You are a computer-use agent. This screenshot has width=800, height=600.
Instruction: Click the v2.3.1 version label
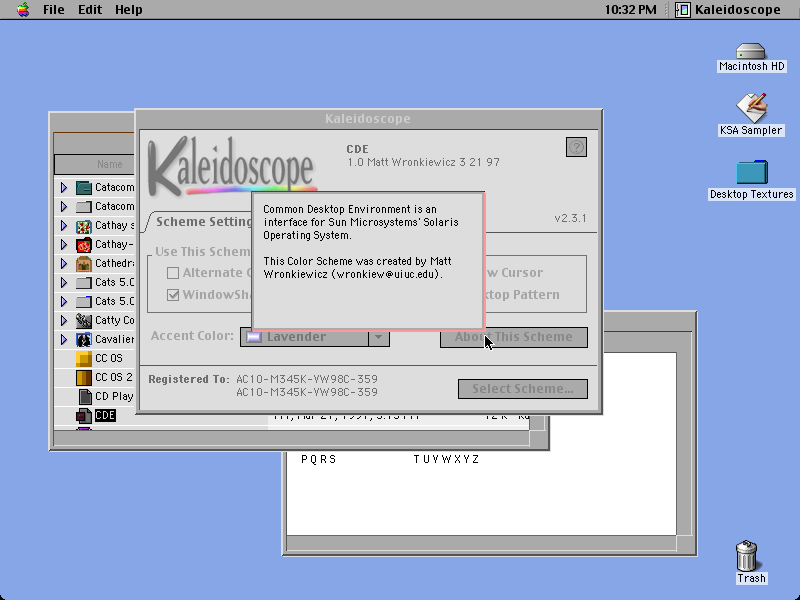coord(570,218)
